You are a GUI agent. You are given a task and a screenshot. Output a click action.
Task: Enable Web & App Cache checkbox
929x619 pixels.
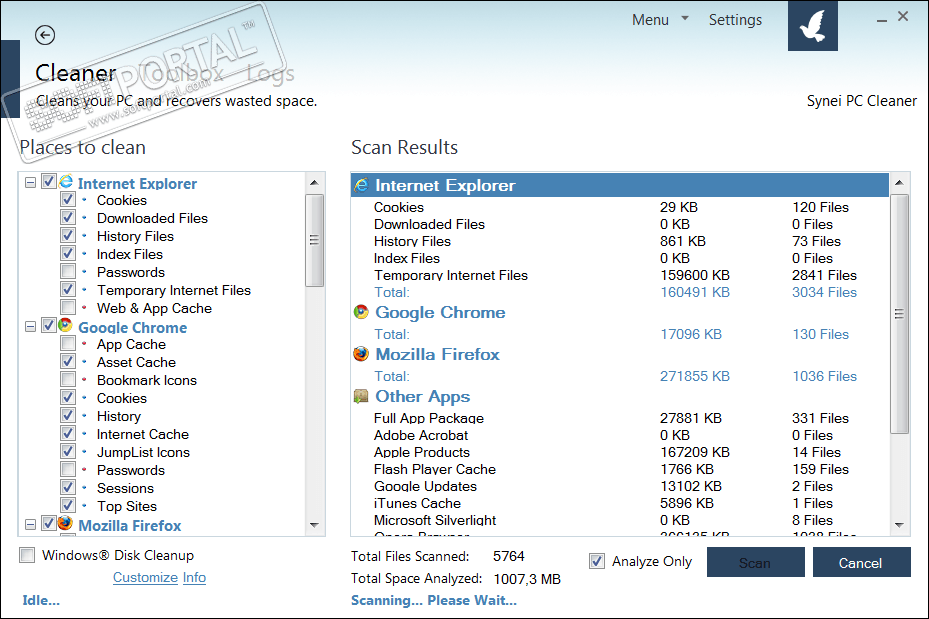click(x=68, y=307)
